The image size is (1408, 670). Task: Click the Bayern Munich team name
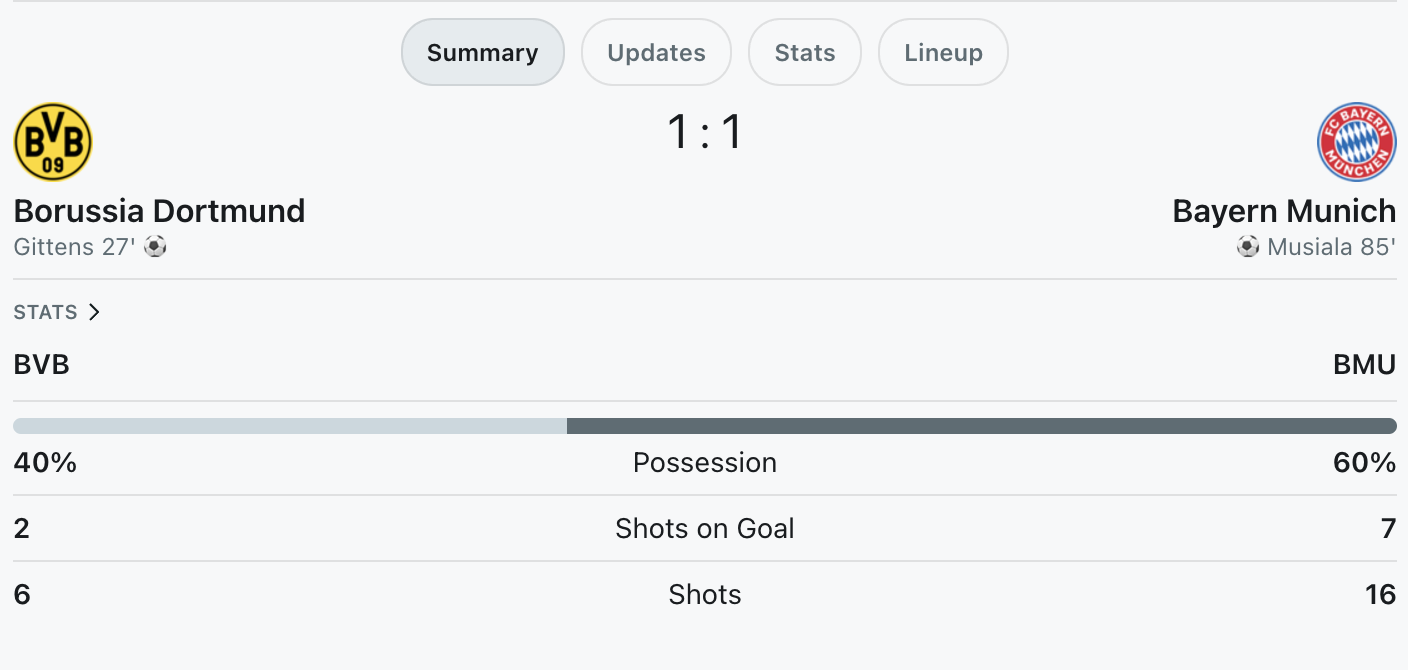tap(1284, 211)
